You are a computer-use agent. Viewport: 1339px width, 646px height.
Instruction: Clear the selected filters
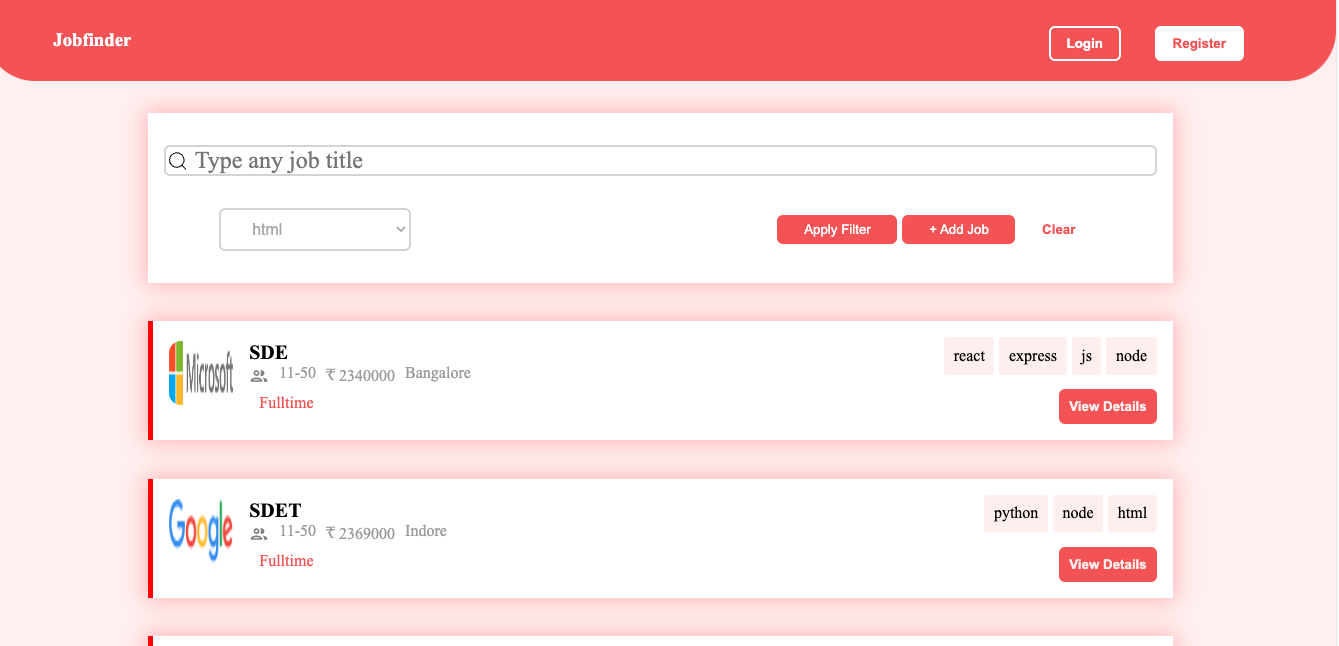tap(1058, 229)
